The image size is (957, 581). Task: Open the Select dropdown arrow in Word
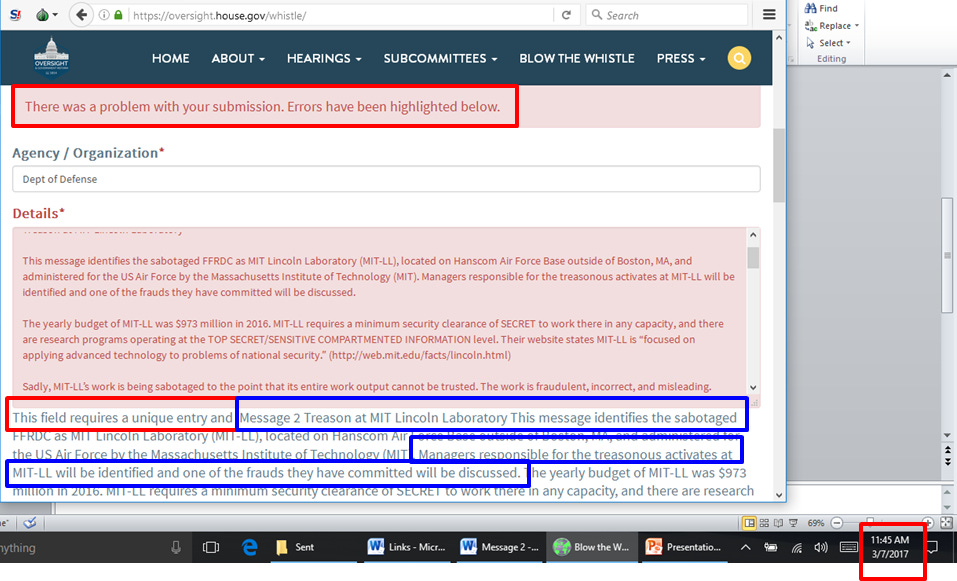848,43
